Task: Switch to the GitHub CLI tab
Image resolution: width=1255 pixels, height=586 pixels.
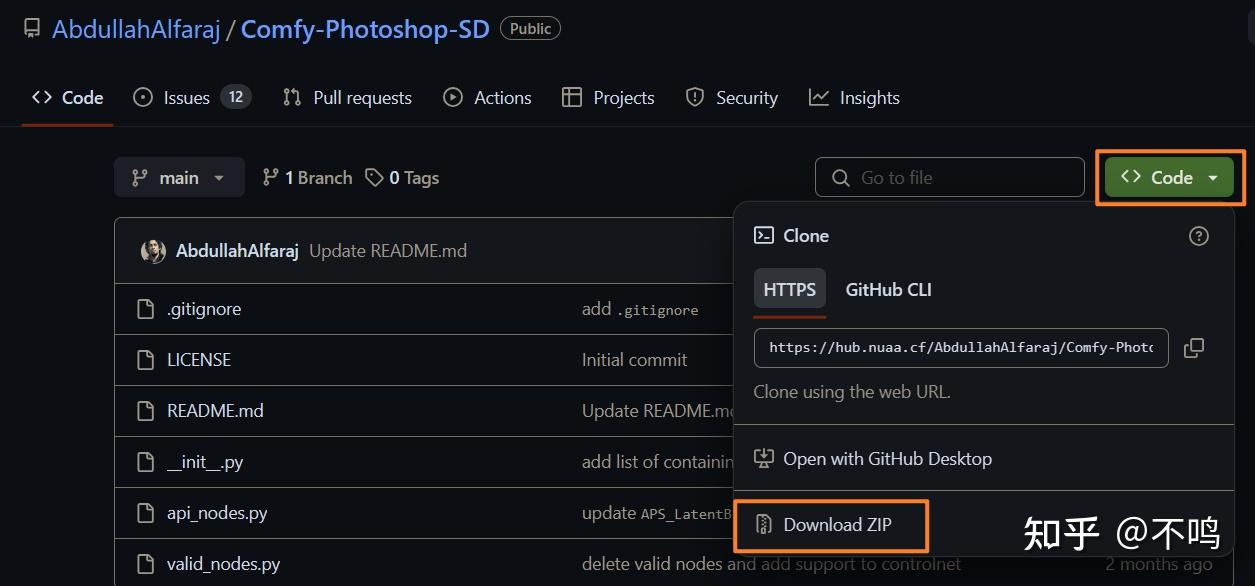Action: (888, 290)
